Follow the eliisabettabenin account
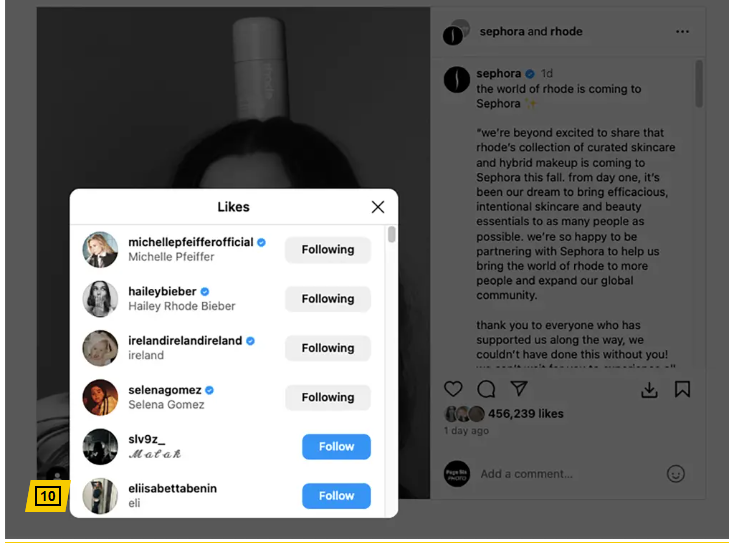 pyautogui.click(x=336, y=496)
